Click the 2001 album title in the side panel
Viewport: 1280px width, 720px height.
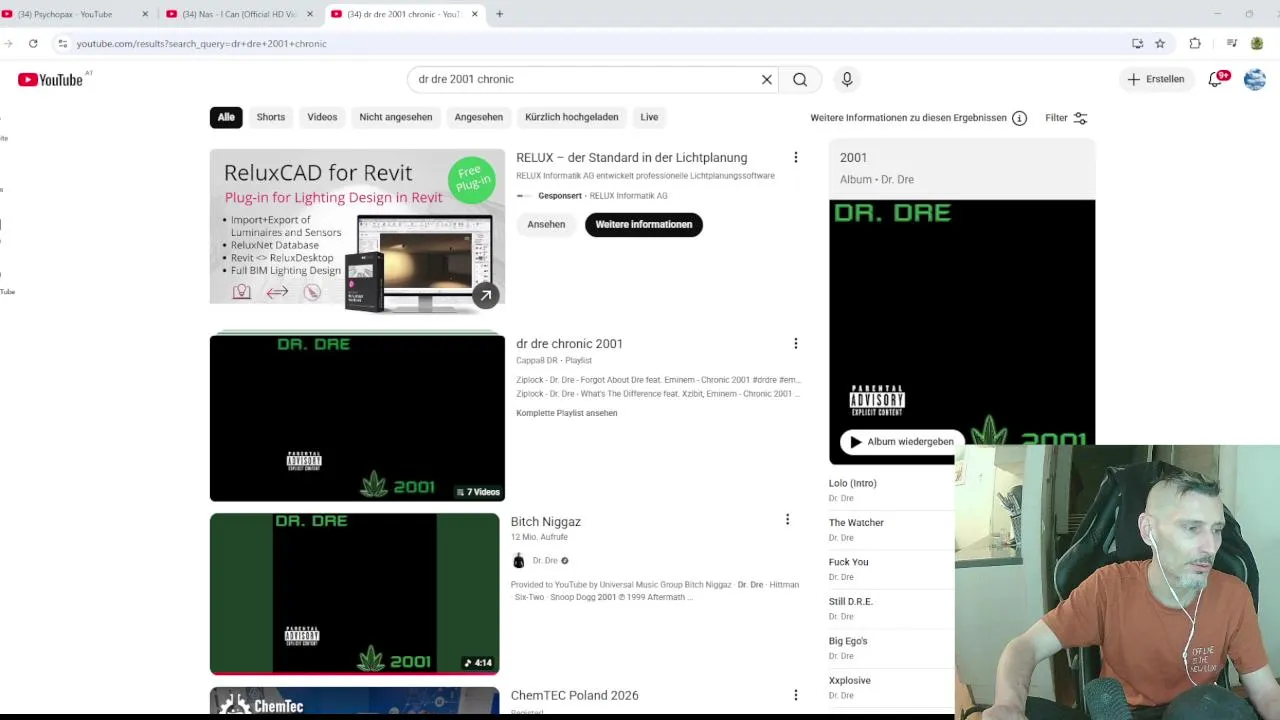pyautogui.click(x=853, y=158)
